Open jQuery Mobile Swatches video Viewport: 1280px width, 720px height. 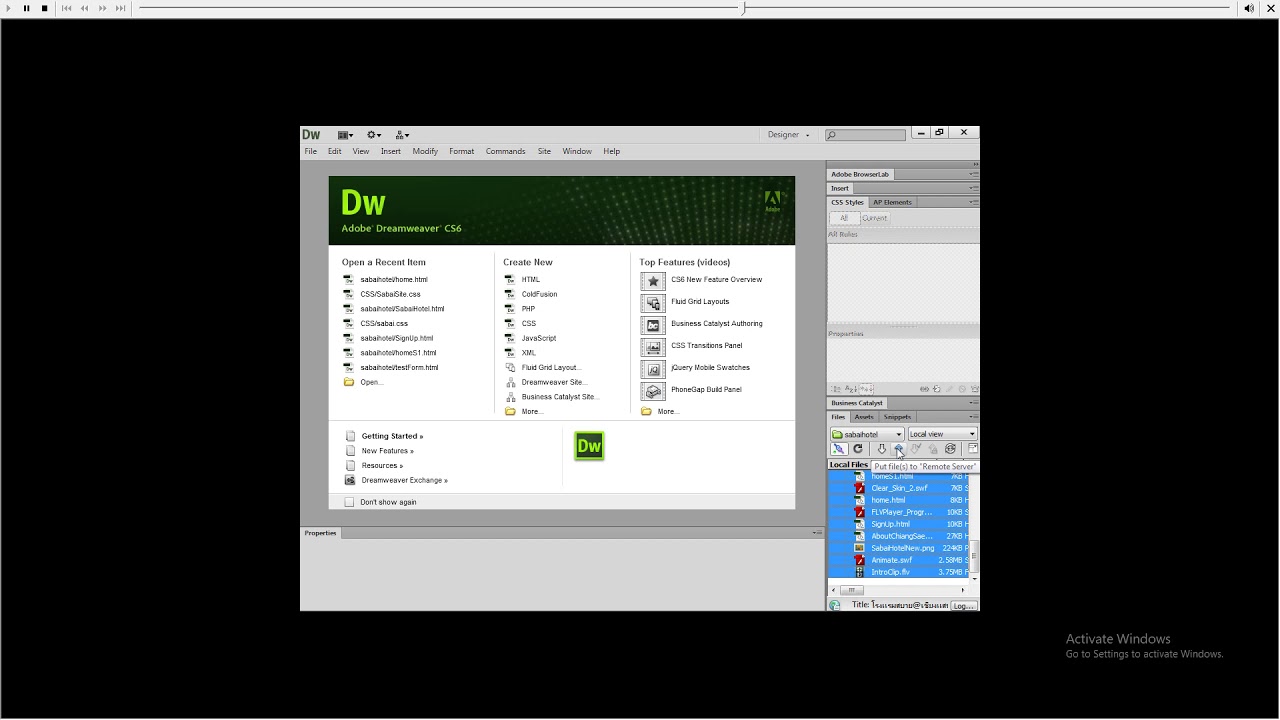click(x=710, y=368)
